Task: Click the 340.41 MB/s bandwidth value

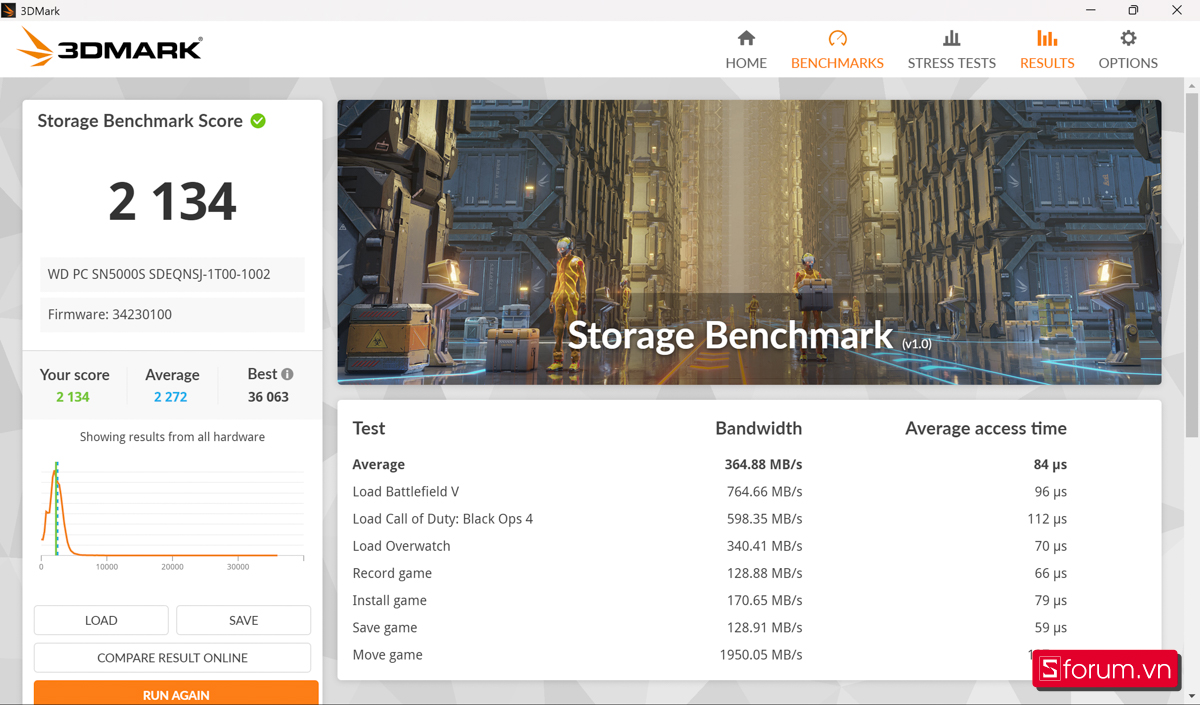Action: click(x=764, y=546)
